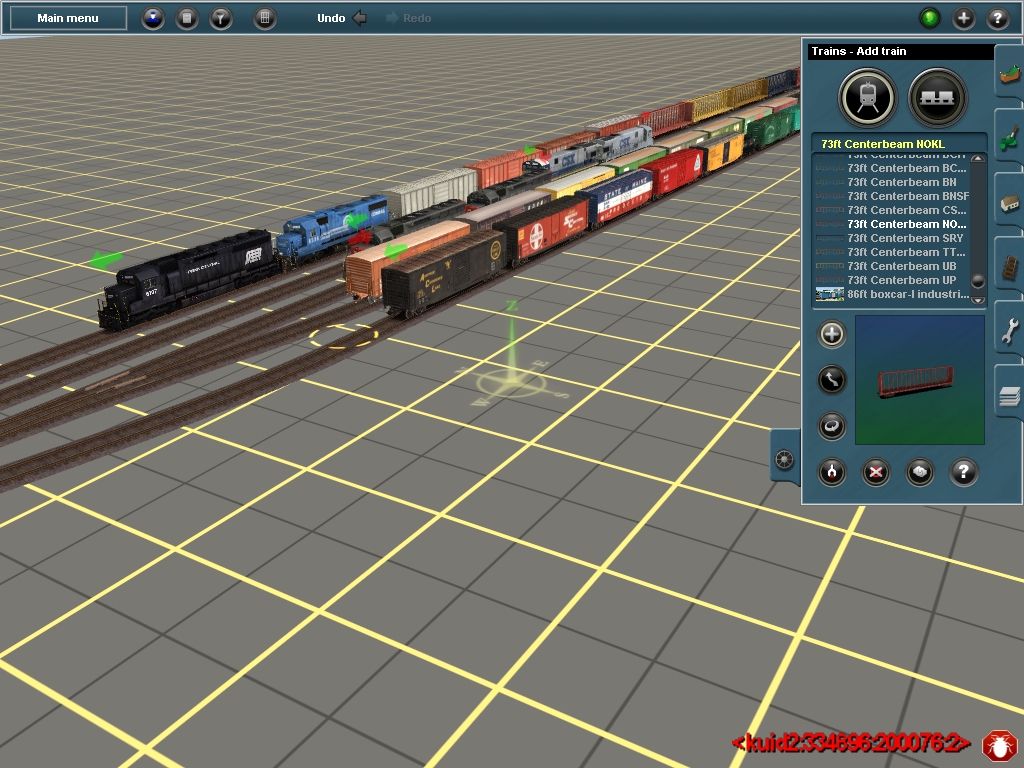Click the Get train picker tool

coord(920,472)
